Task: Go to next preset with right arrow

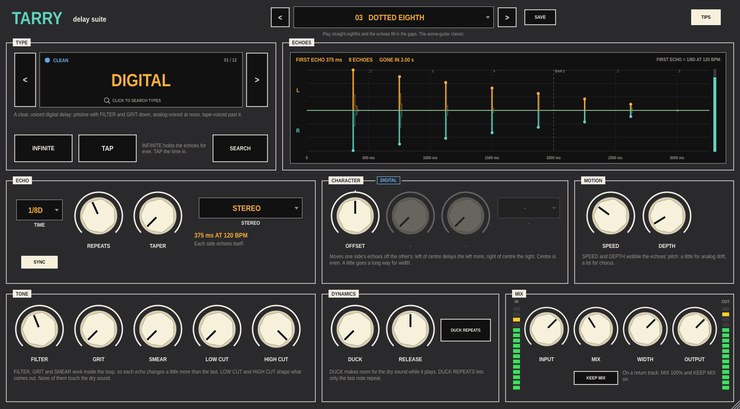Action: [507, 17]
